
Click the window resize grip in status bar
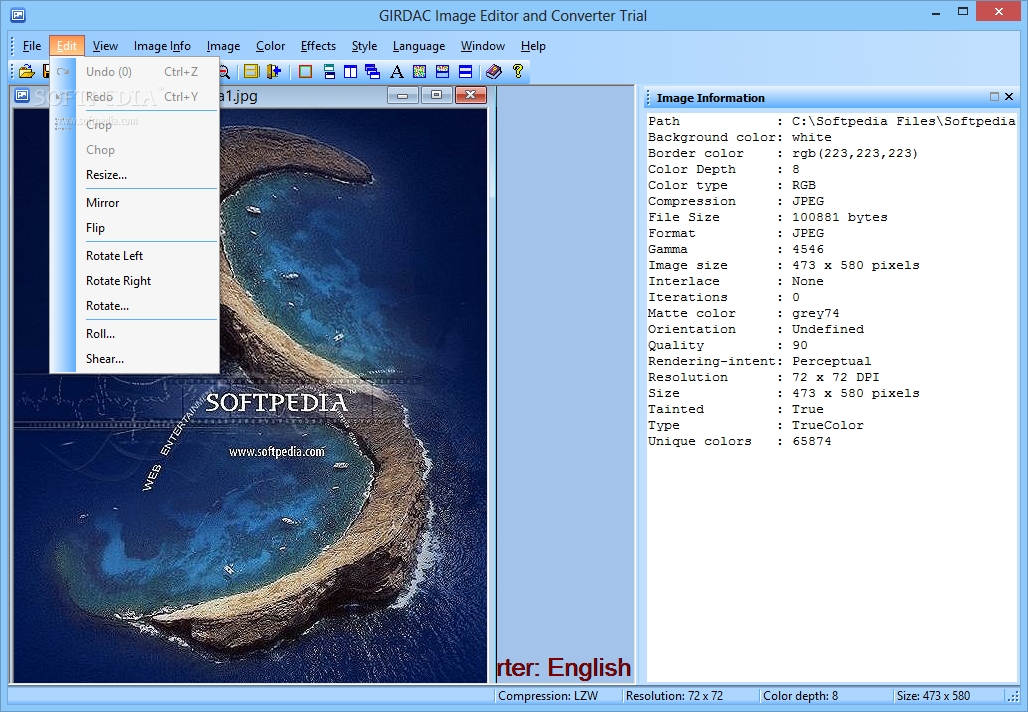tap(1013, 697)
